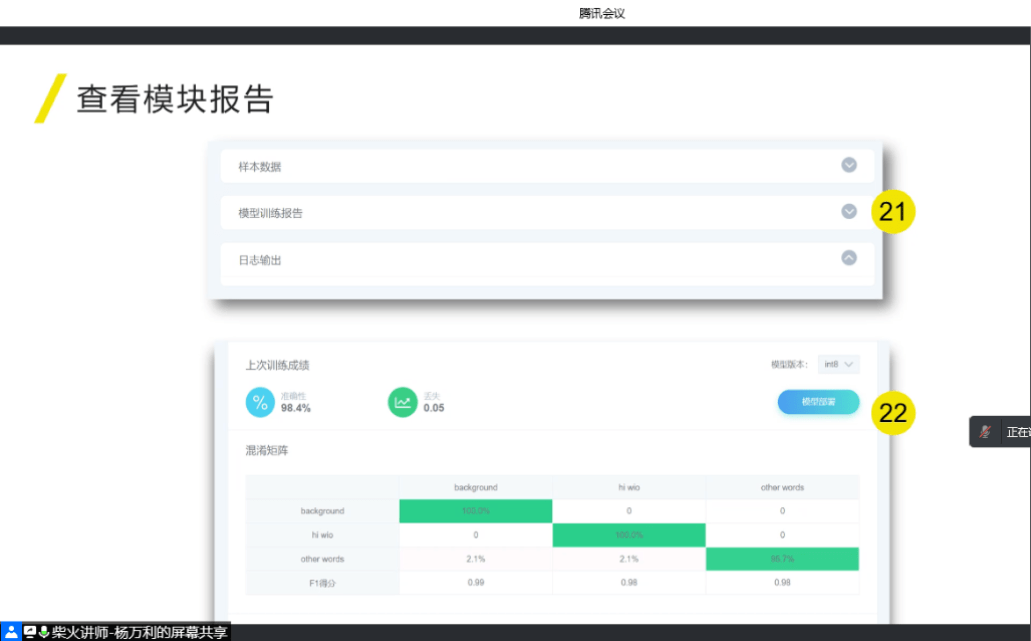Click the yellow step 21 marker
This screenshot has height=641, width=1031.
tap(892, 212)
